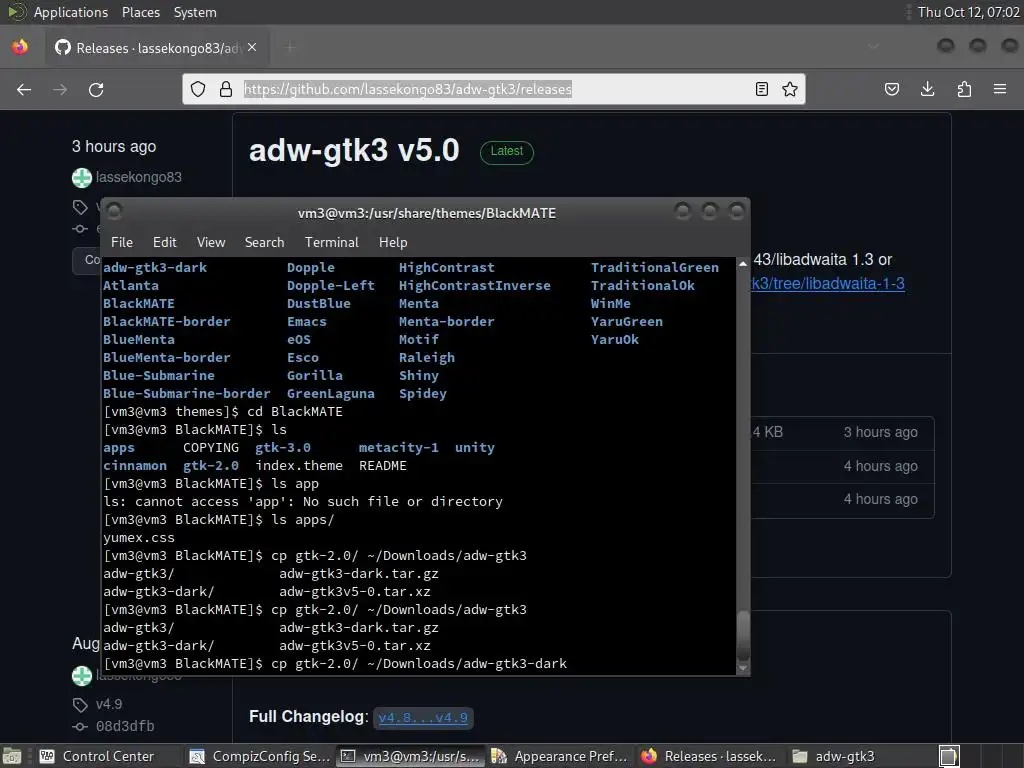Open a new tab with the plus button

pyautogui.click(x=290, y=48)
